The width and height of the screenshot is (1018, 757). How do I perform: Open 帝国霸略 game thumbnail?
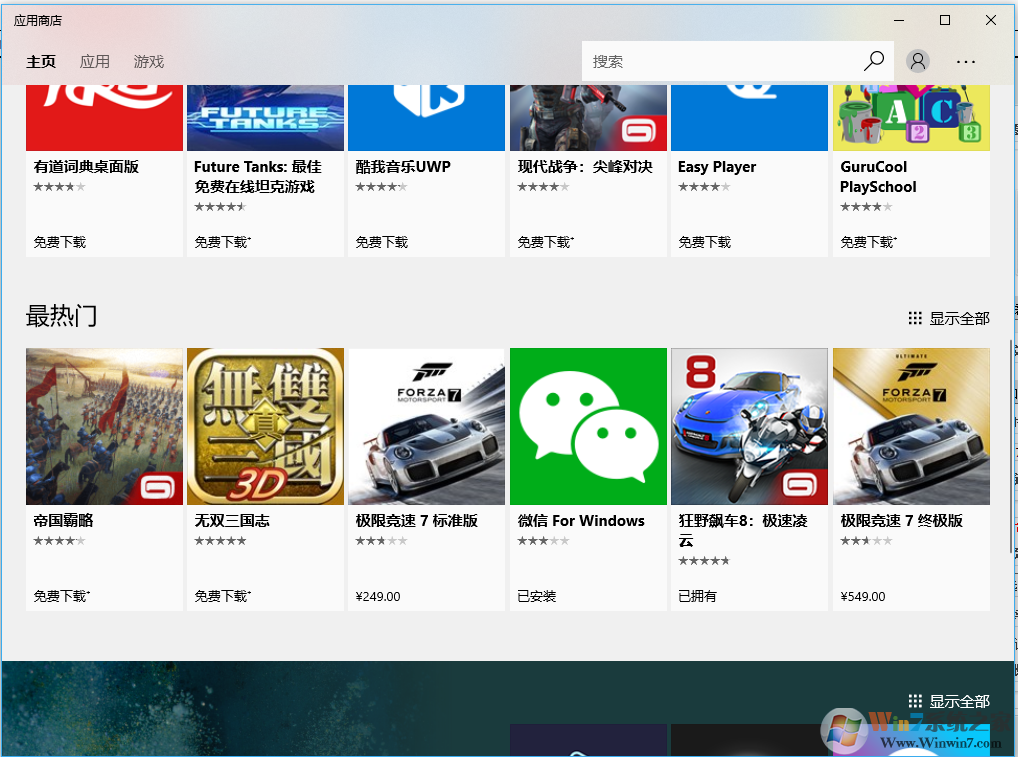pos(105,427)
